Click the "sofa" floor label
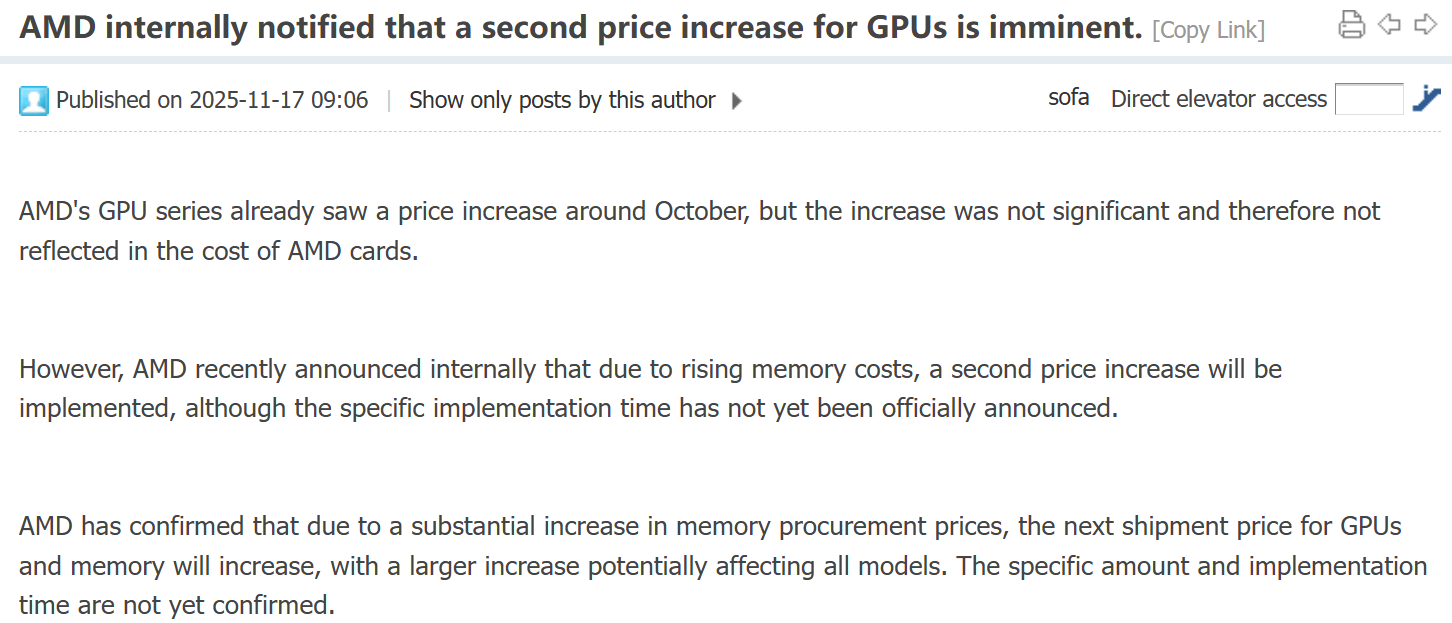The height and width of the screenshot is (623, 1452). click(x=1068, y=99)
